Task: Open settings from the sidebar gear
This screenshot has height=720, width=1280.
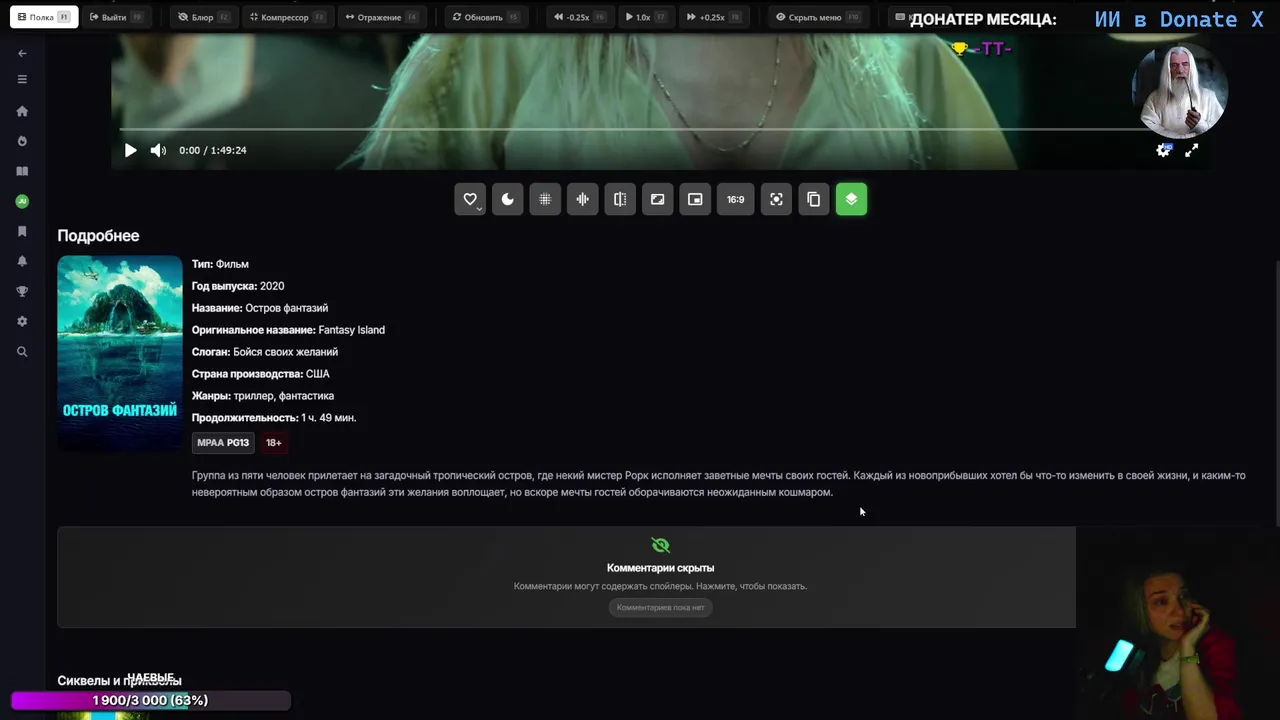Action: 22,321
